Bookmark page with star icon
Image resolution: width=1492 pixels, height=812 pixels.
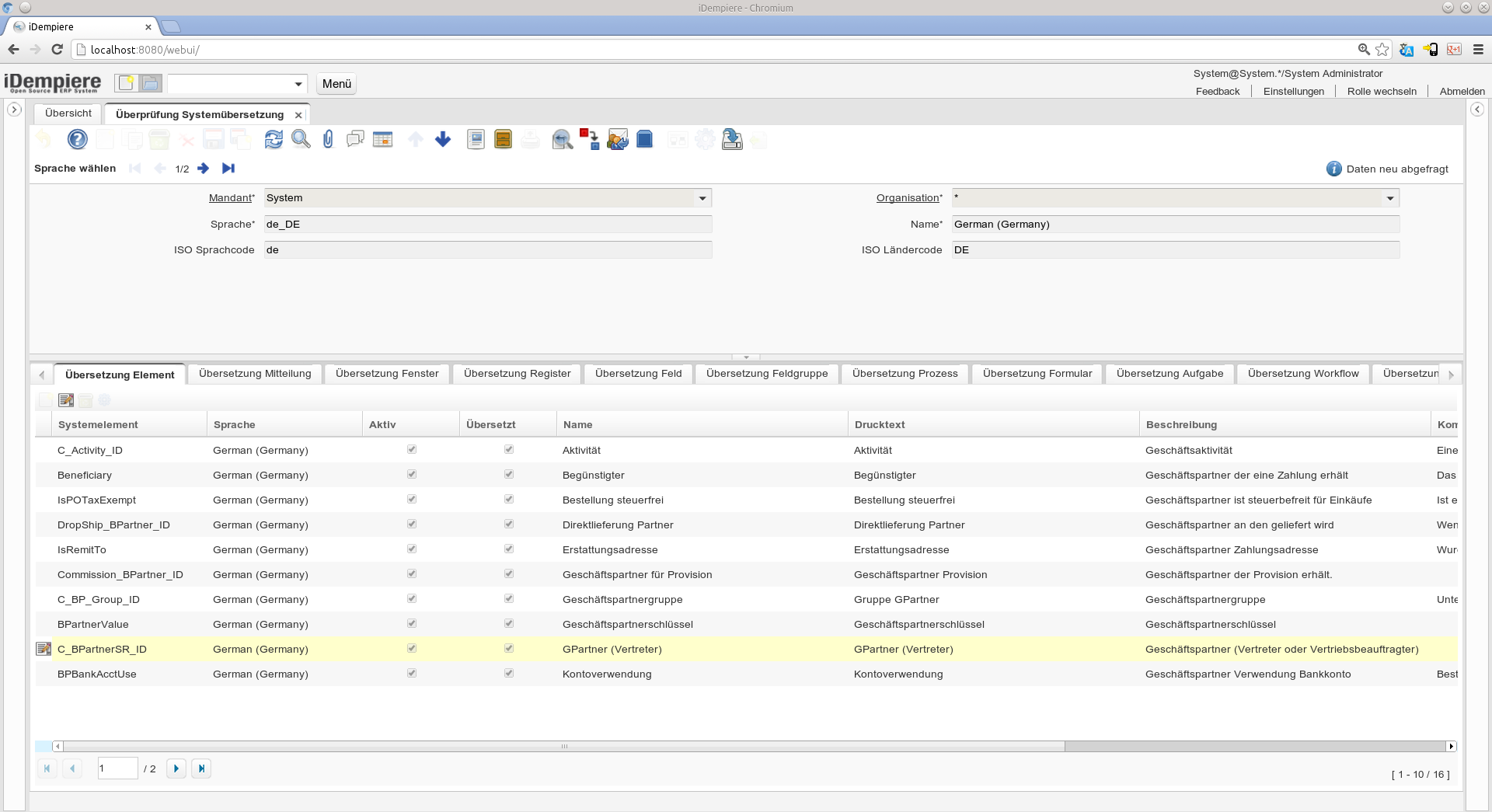click(x=1382, y=49)
